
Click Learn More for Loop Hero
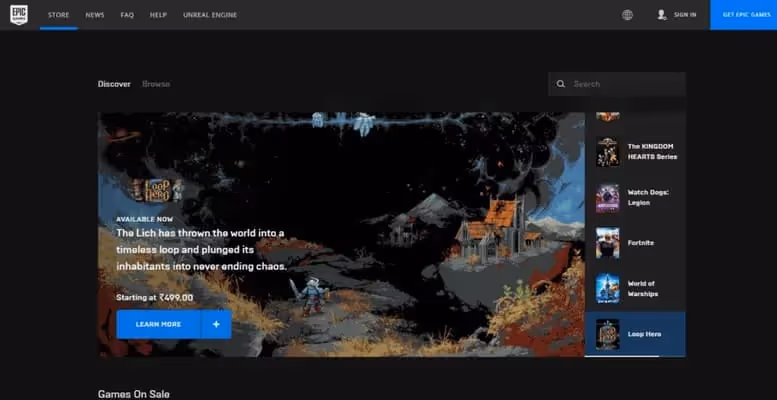coord(159,324)
